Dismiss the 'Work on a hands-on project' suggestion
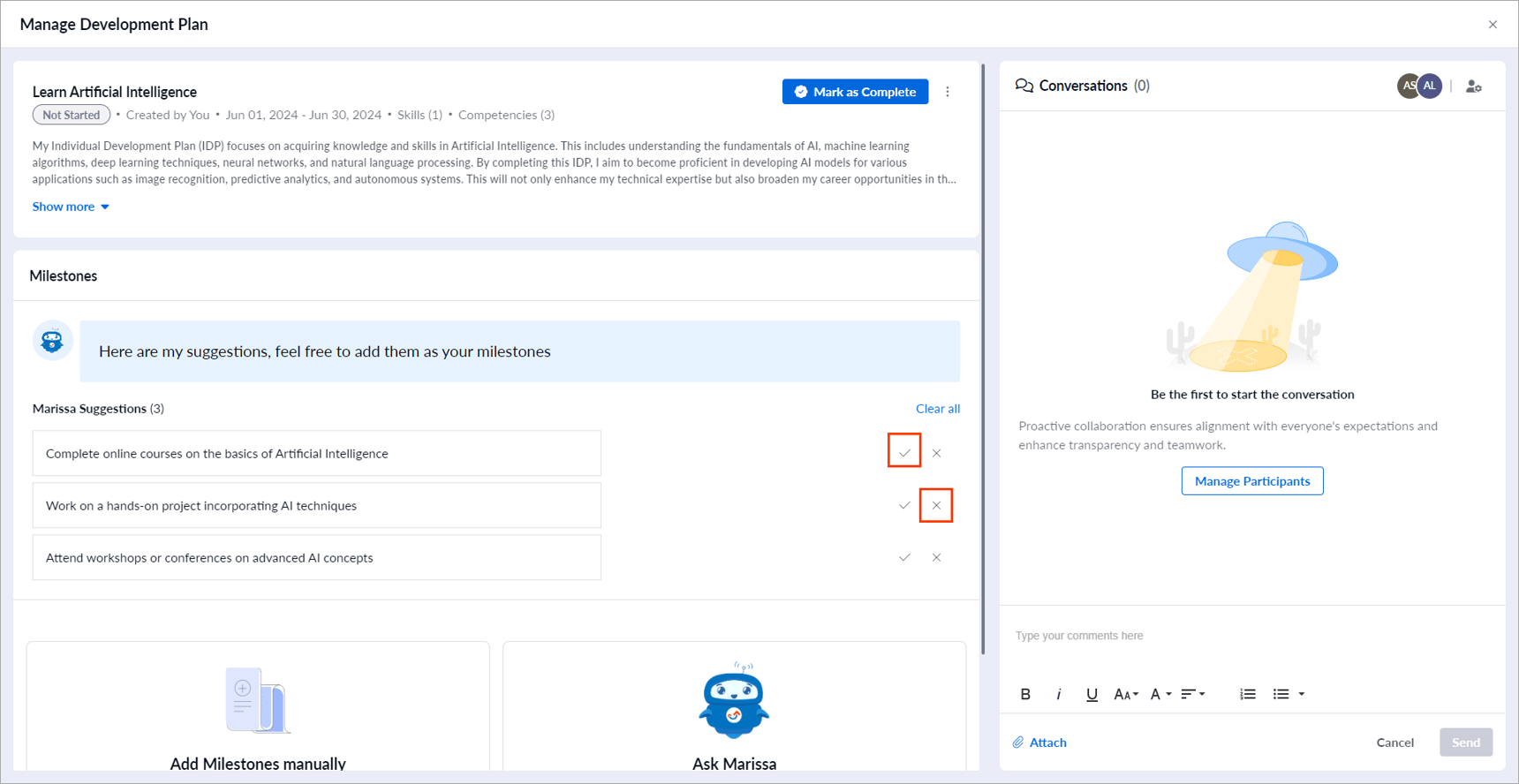1519x784 pixels. coord(936,505)
